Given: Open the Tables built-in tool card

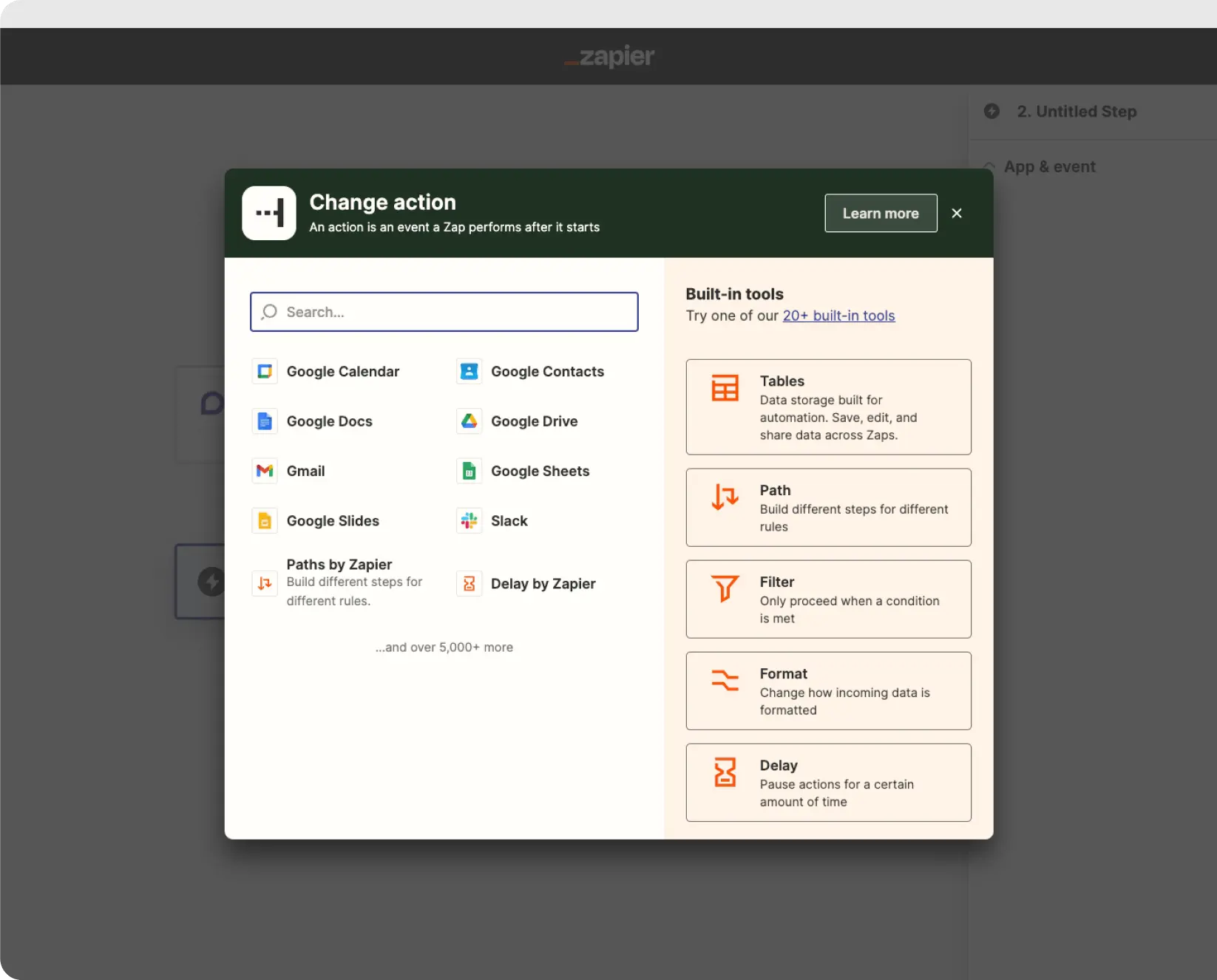Looking at the screenshot, I should tap(828, 406).
